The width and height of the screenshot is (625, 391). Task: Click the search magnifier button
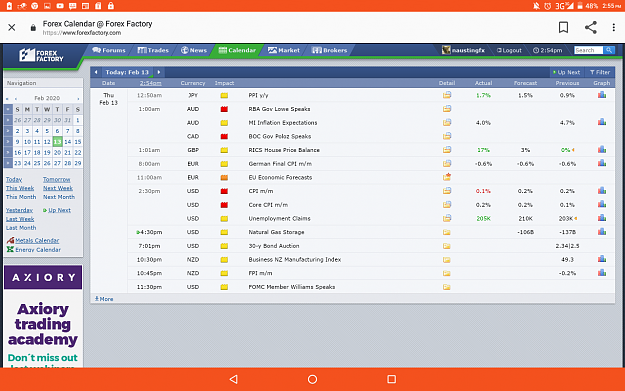click(x=609, y=50)
